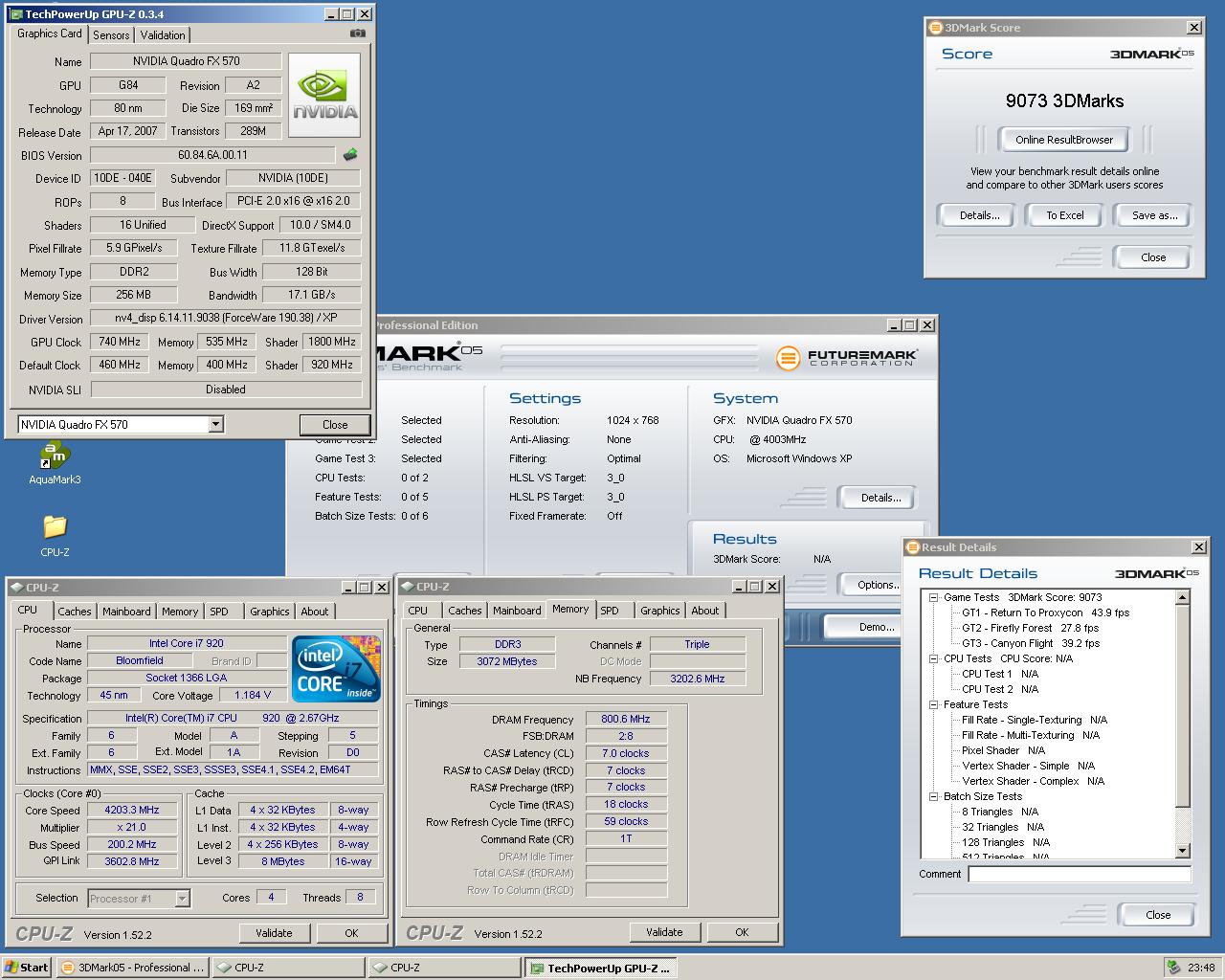1225x980 pixels.
Task: Click the NVIDIA logo in GPU-Z
Action: 324,95
